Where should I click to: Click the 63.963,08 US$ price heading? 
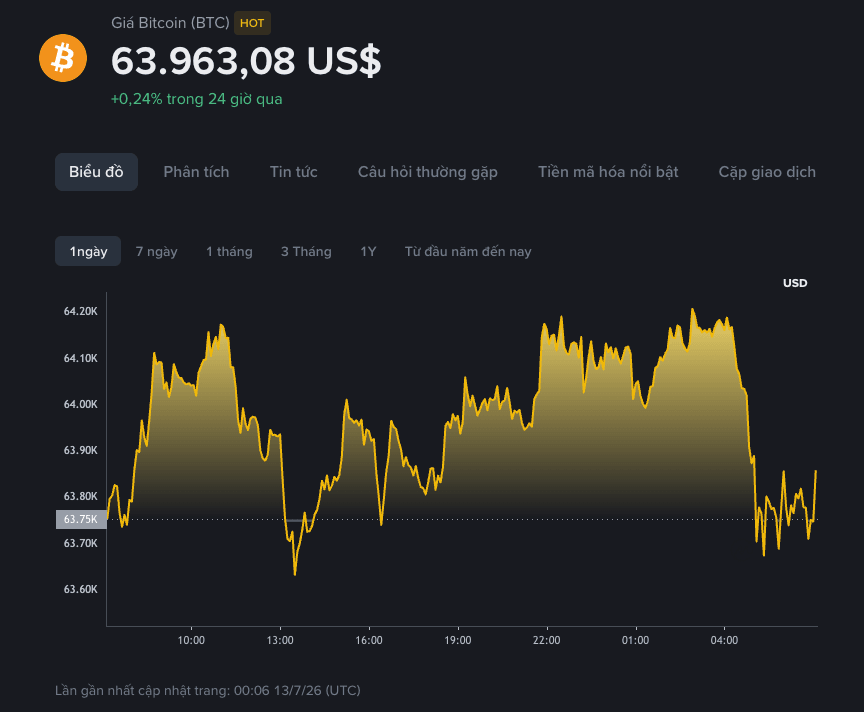246,61
